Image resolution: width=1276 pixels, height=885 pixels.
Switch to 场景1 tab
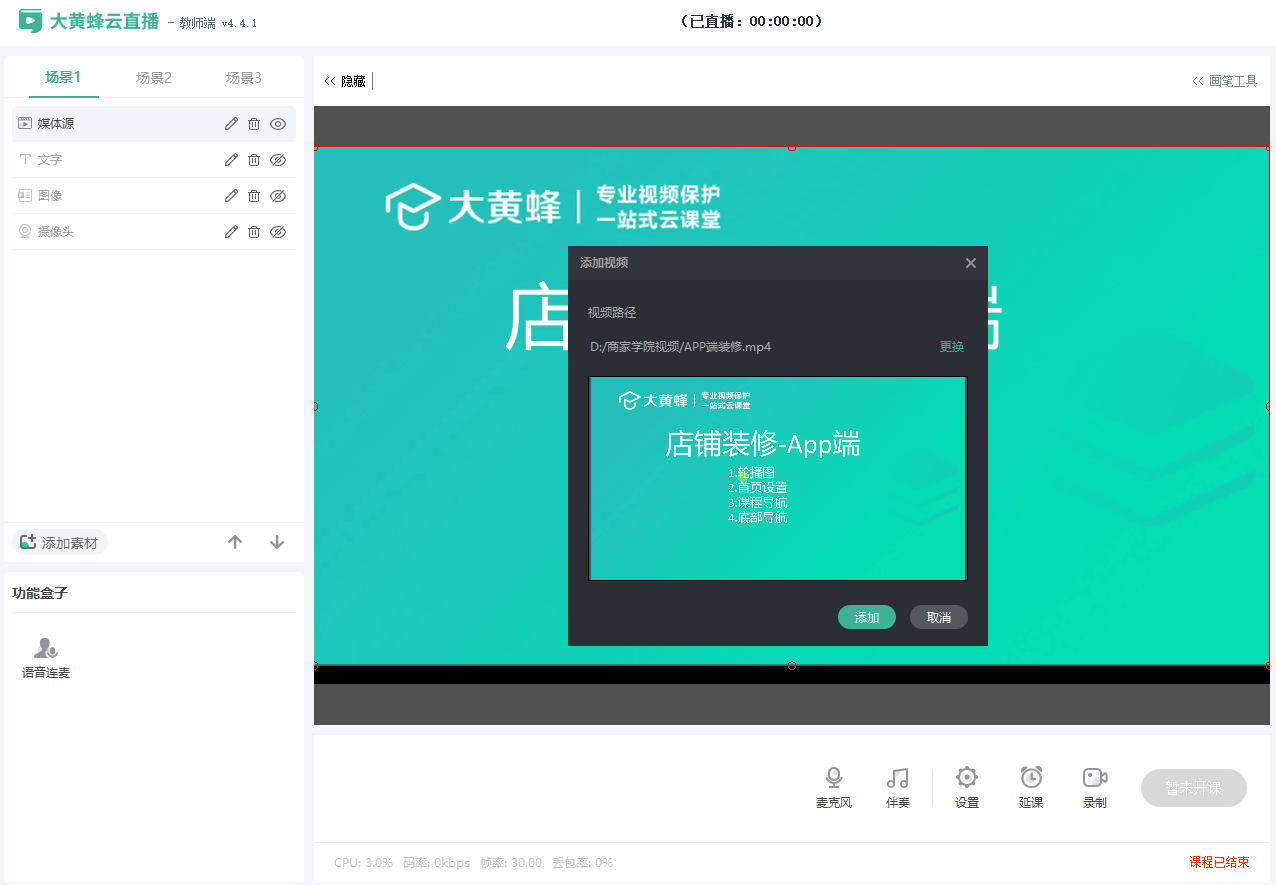[63, 77]
